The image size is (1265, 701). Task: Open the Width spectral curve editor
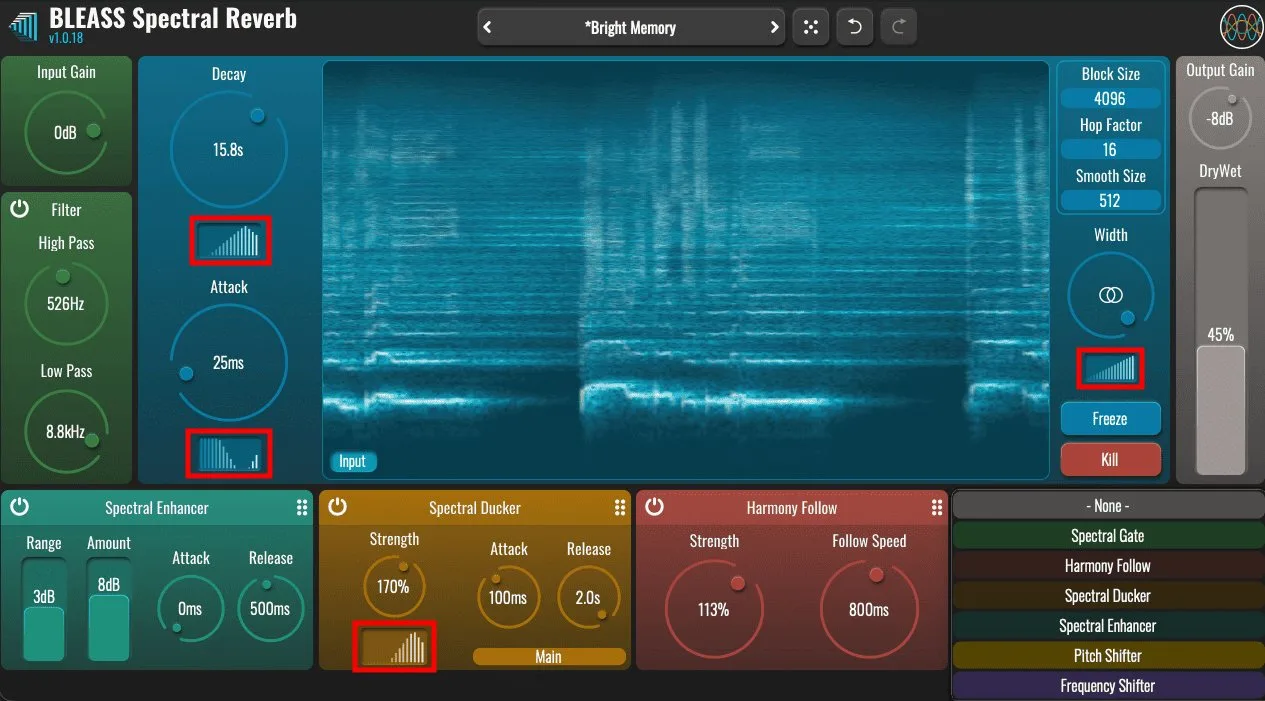pyautogui.click(x=1110, y=369)
